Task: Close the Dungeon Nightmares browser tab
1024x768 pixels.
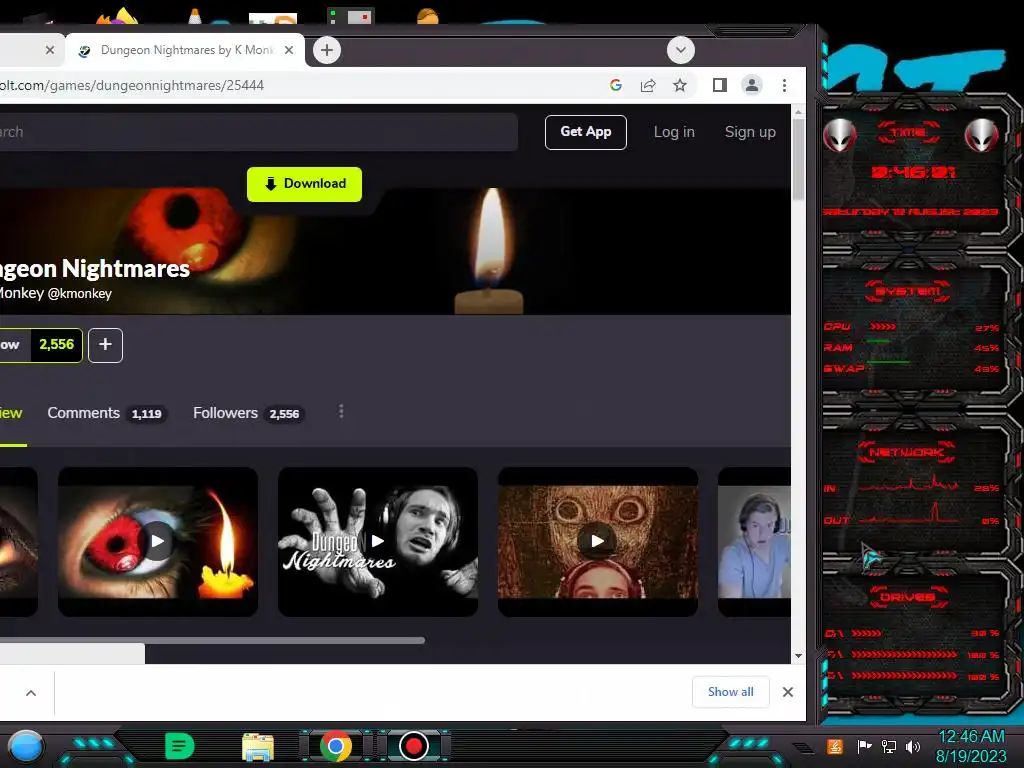Action: tap(289, 50)
